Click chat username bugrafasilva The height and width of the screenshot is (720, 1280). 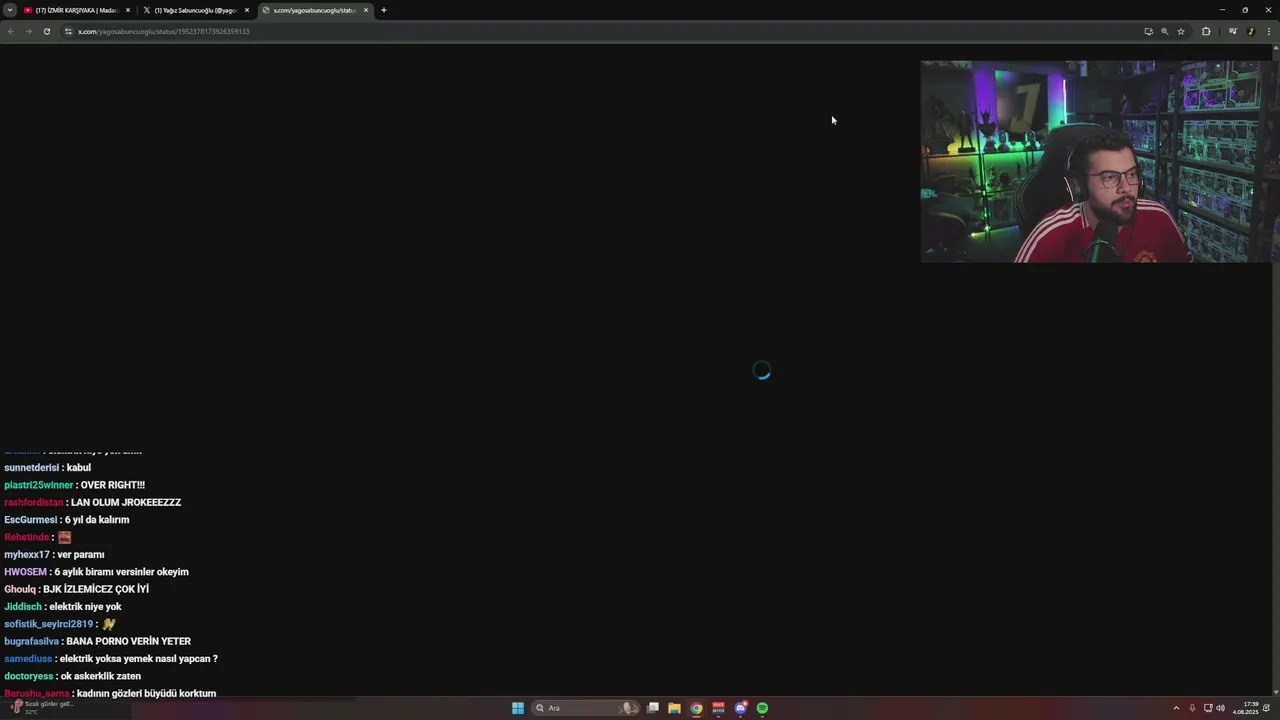tap(31, 641)
